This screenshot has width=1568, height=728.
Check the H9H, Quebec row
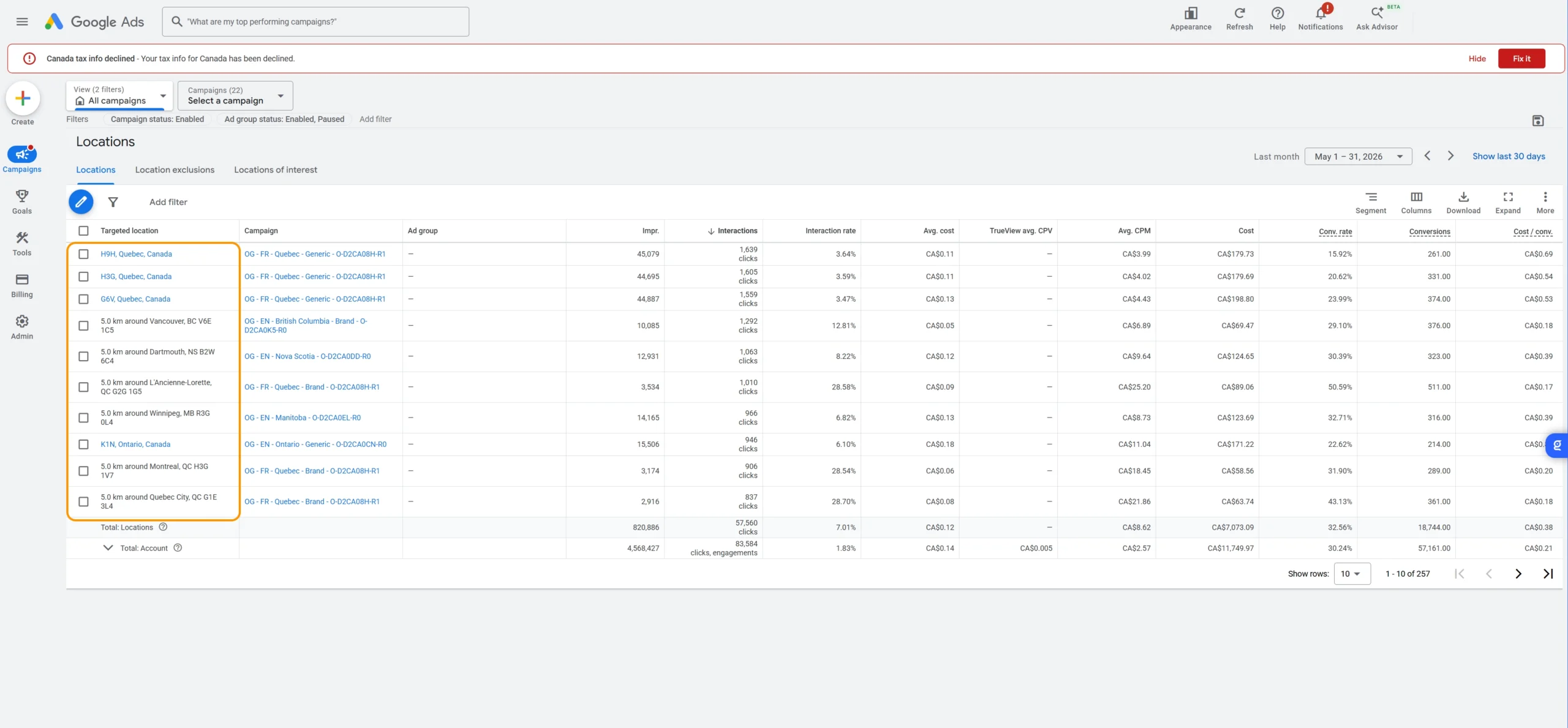coord(83,254)
